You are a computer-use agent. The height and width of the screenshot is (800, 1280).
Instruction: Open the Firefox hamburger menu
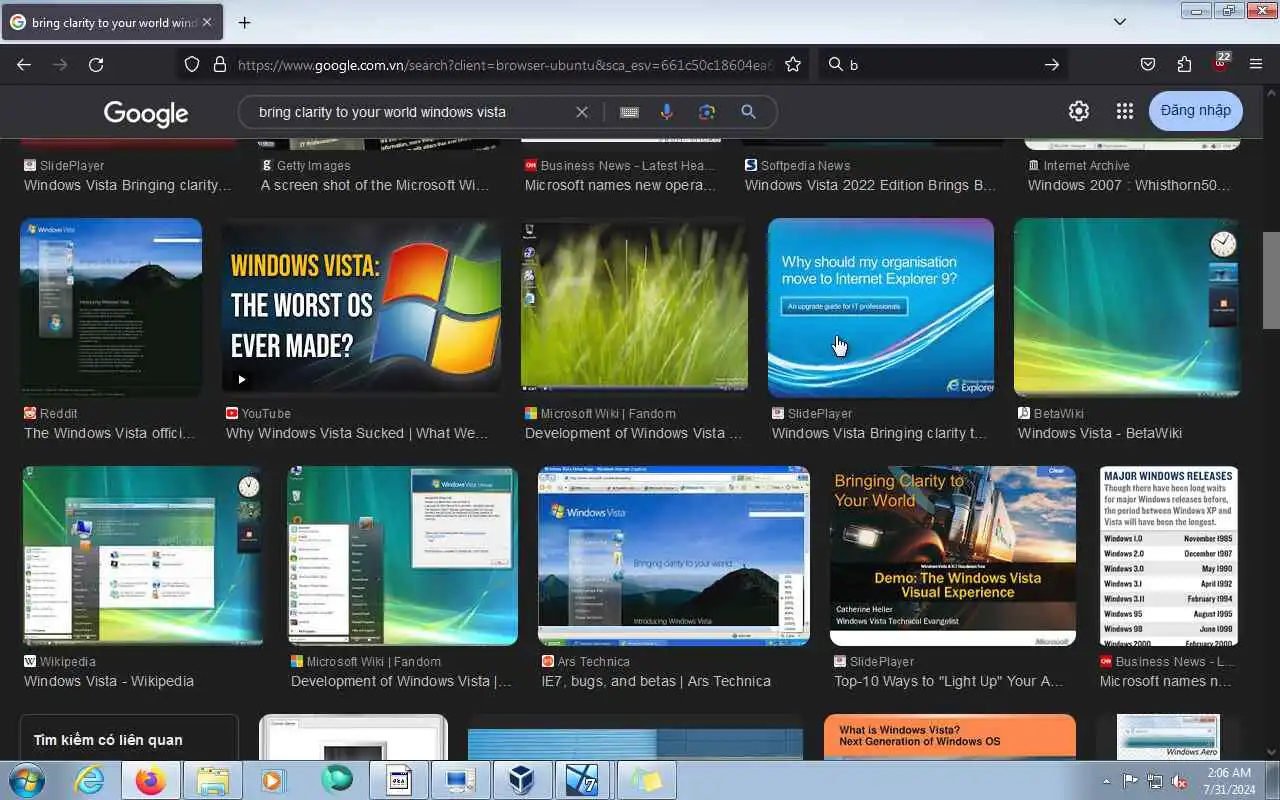tap(1256, 64)
